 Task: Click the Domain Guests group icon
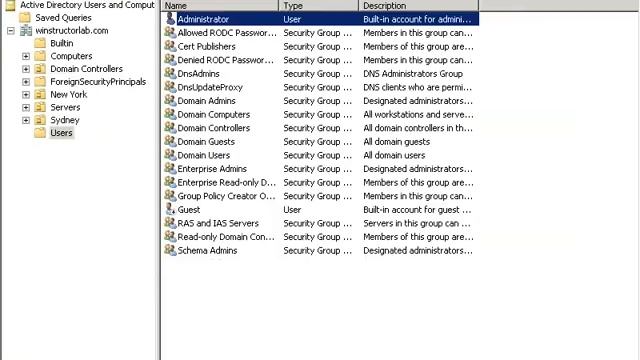[x=170, y=141]
